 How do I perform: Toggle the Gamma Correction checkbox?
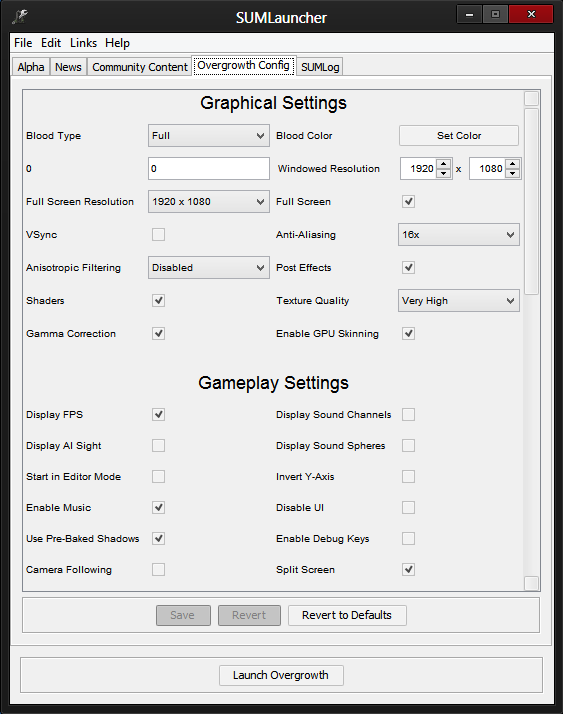[159, 334]
